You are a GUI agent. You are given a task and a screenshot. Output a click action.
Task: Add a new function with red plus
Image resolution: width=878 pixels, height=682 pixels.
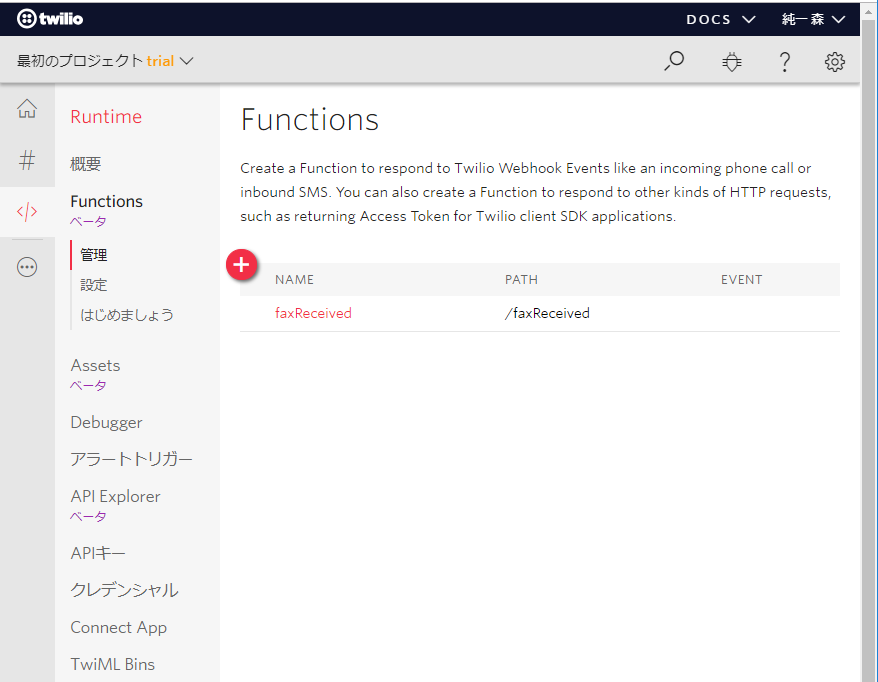pyautogui.click(x=241, y=264)
